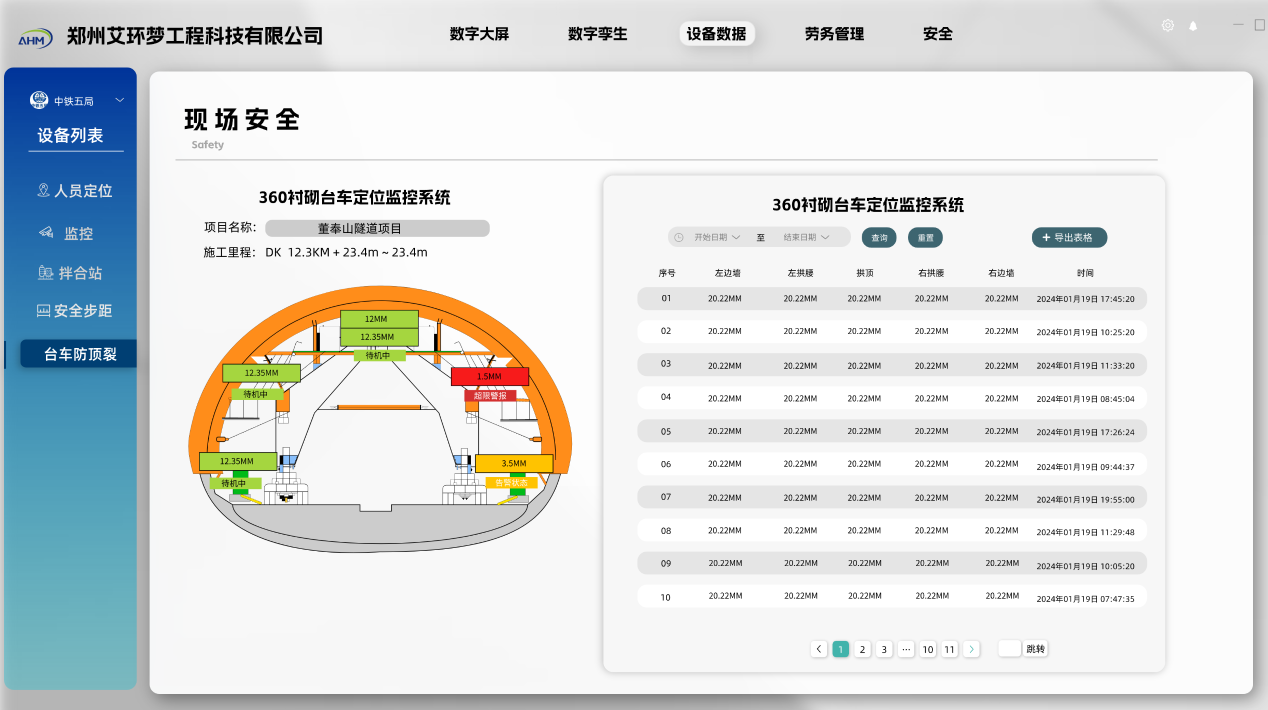
Task: Click the mixing plant icon beside 拌合站
Action: pyautogui.click(x=46, y=273)
